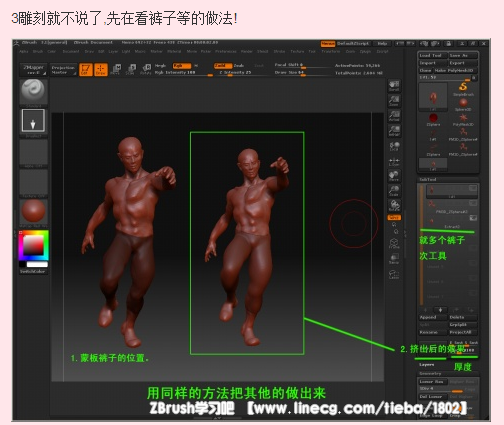Click the Export button
Screen dimensions: 504x425
pyautogui.click(x=463, y=63)
